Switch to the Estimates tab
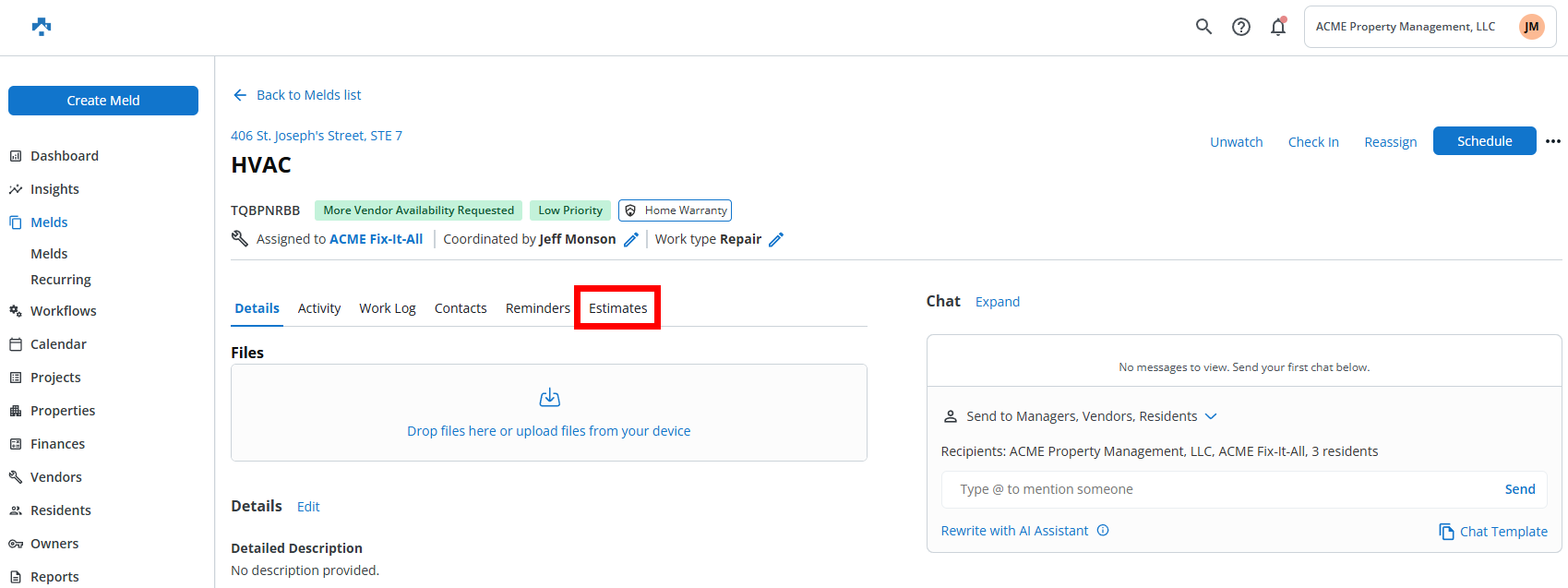The image size is (1568, 588). click(617, 308)
